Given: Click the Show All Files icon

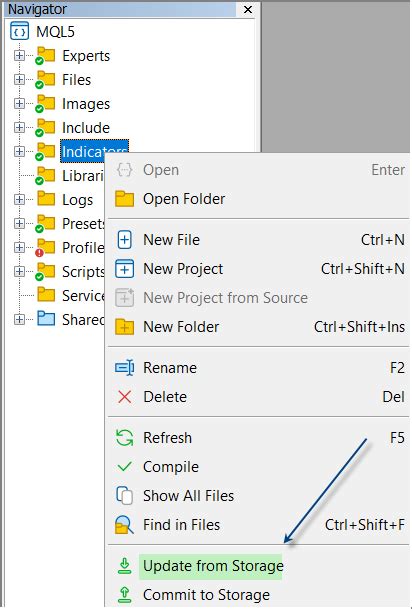Looking at the screenshot, I should tap(124, 496).
